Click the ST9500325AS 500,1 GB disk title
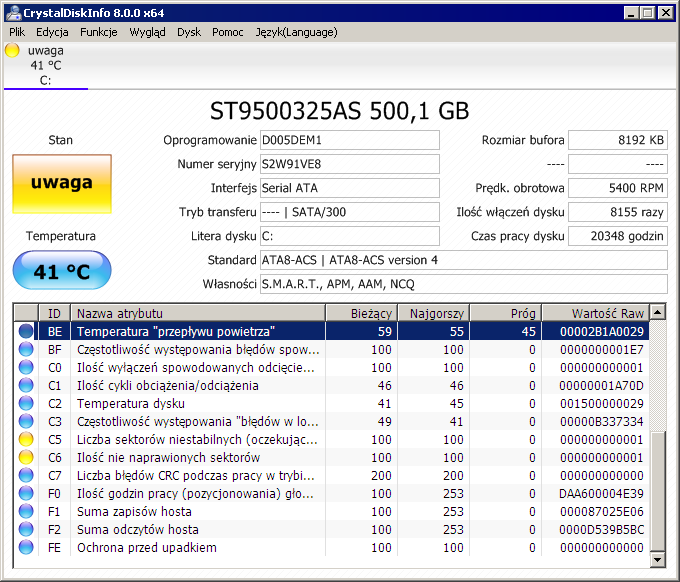The height and width of the screenshot is (582, 680). click(340, 111)
